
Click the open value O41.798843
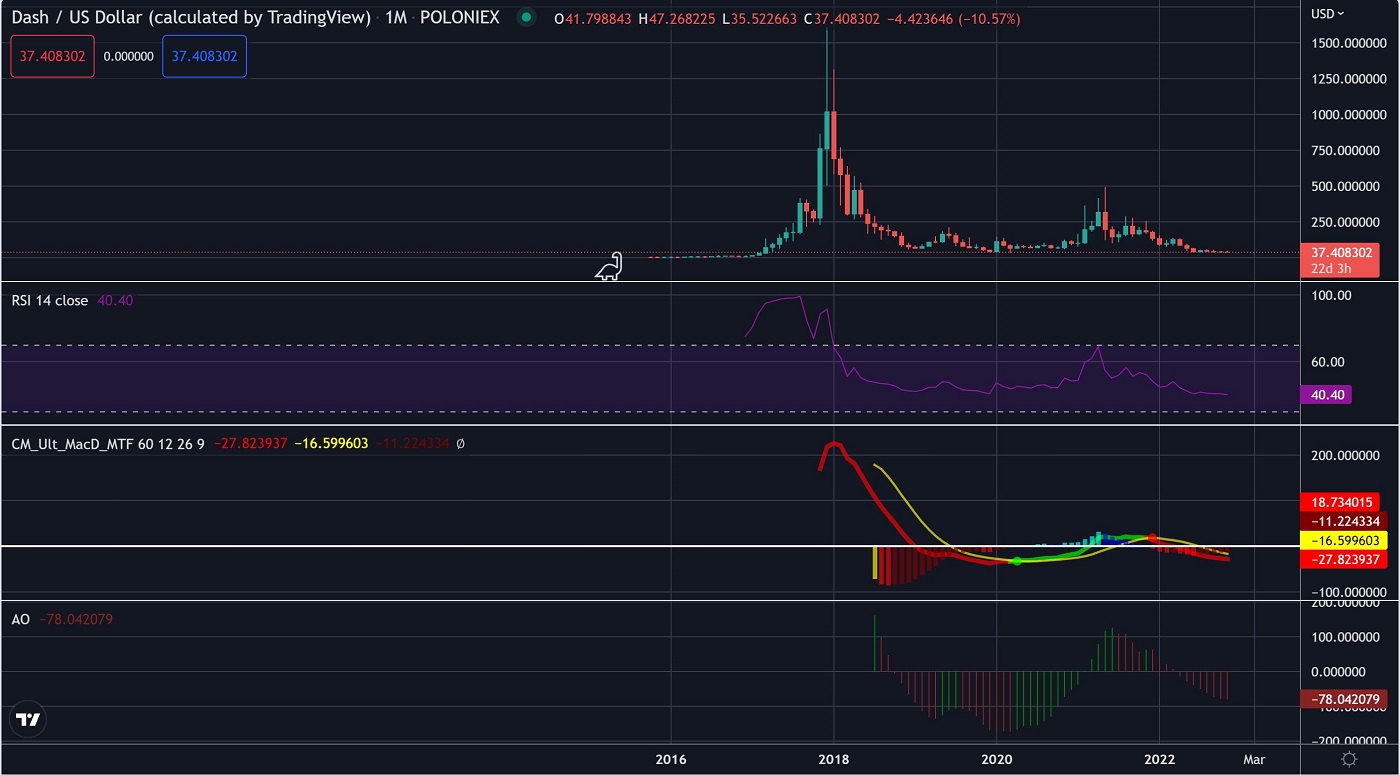594,19
